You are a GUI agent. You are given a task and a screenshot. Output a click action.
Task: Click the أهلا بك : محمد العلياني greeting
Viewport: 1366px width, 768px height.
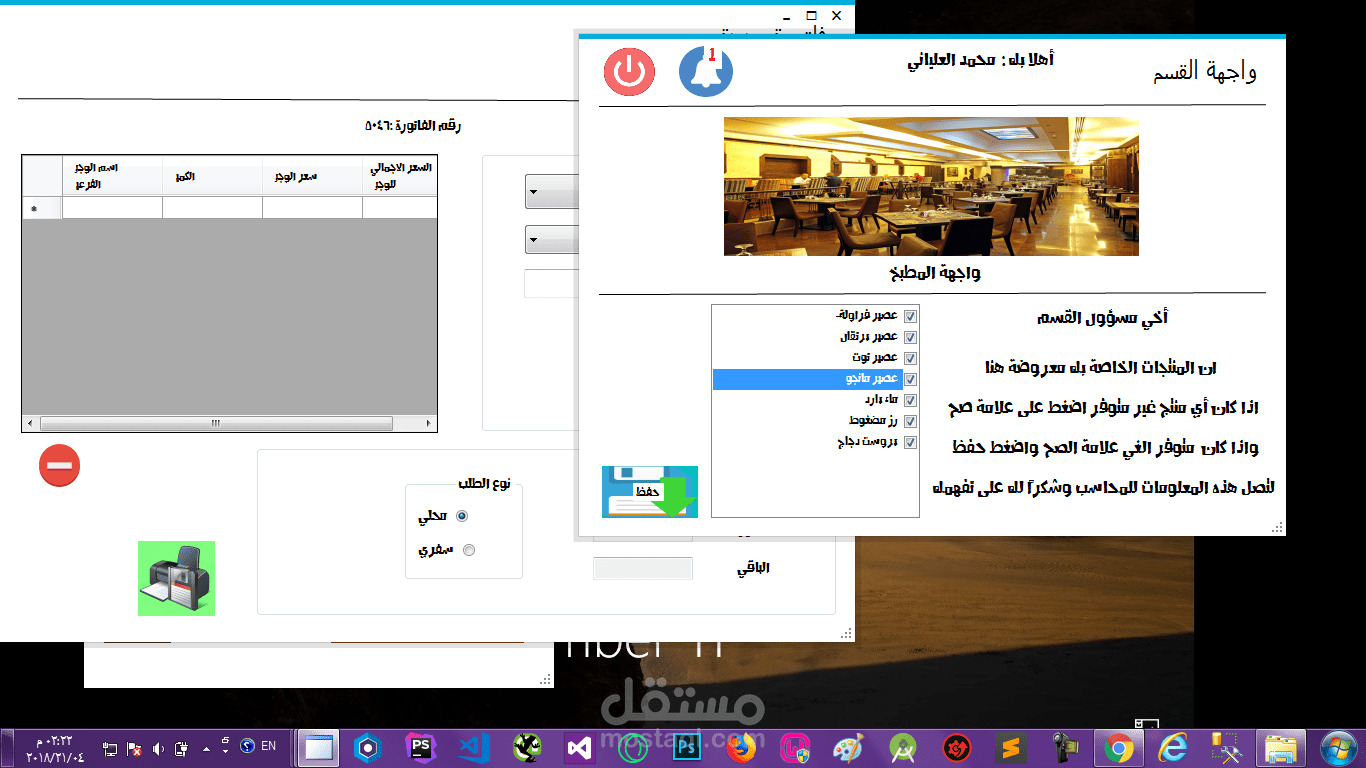coord(980,60)
